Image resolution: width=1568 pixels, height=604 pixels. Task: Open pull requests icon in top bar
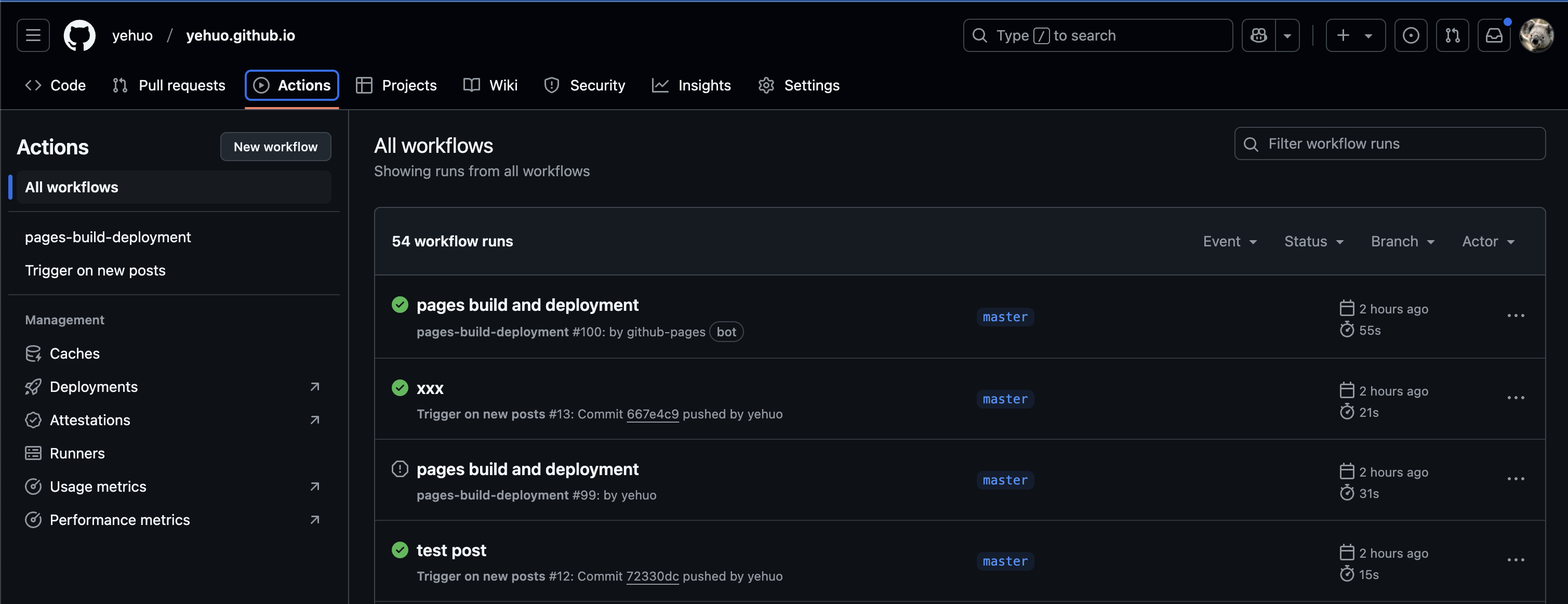point(1452,35)
